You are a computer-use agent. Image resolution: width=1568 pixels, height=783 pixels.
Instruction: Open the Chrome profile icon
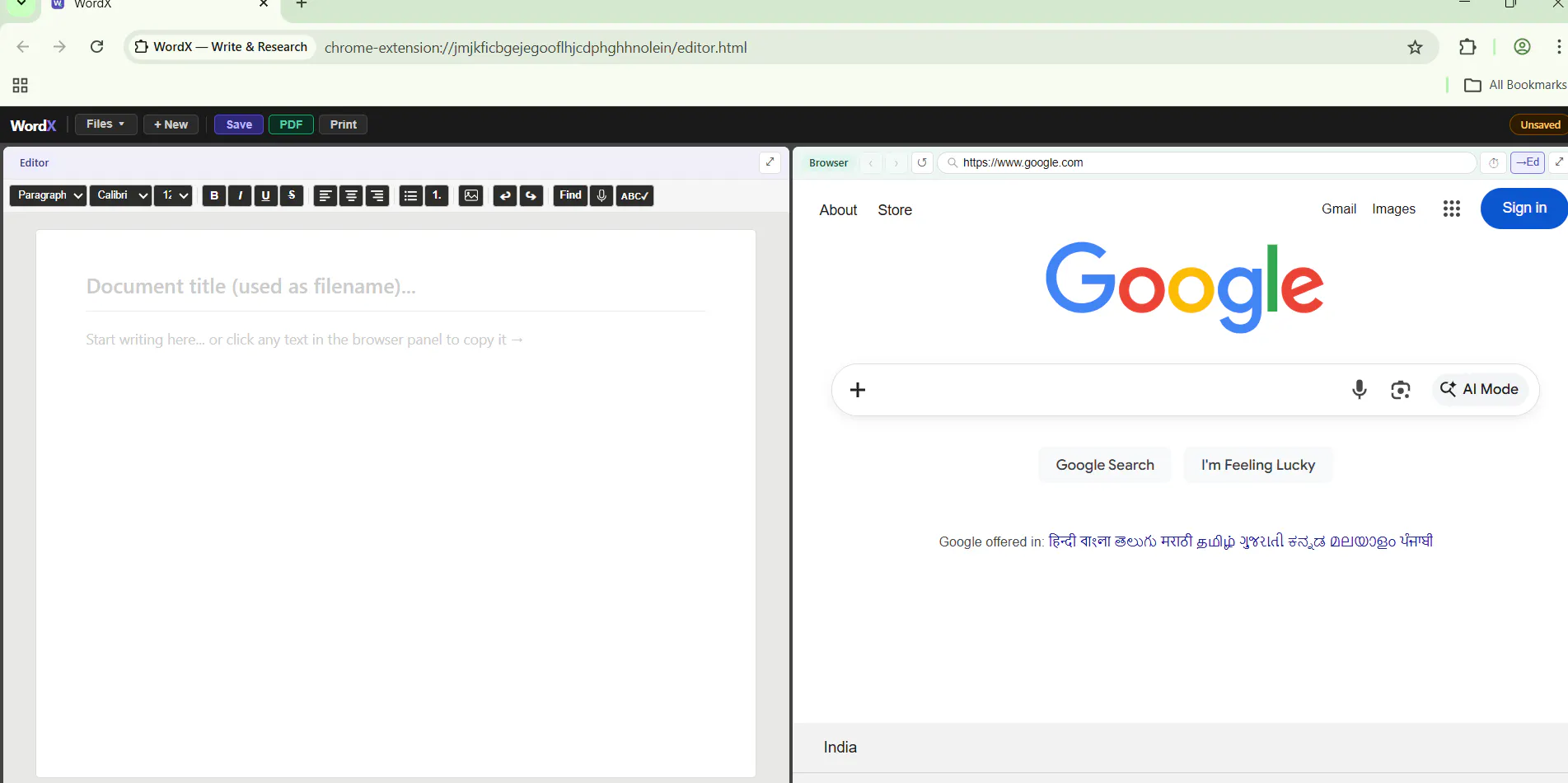click(x=1522, y=47)
